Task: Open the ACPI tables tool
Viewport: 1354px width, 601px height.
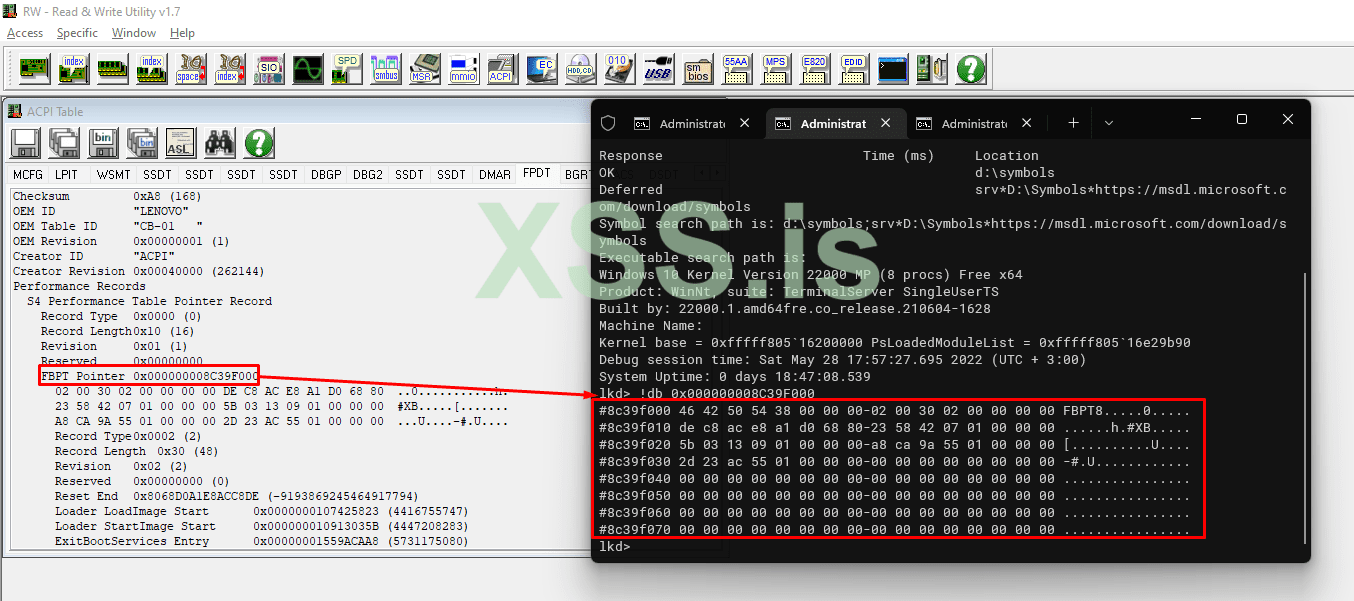Action: coord(502,69)
